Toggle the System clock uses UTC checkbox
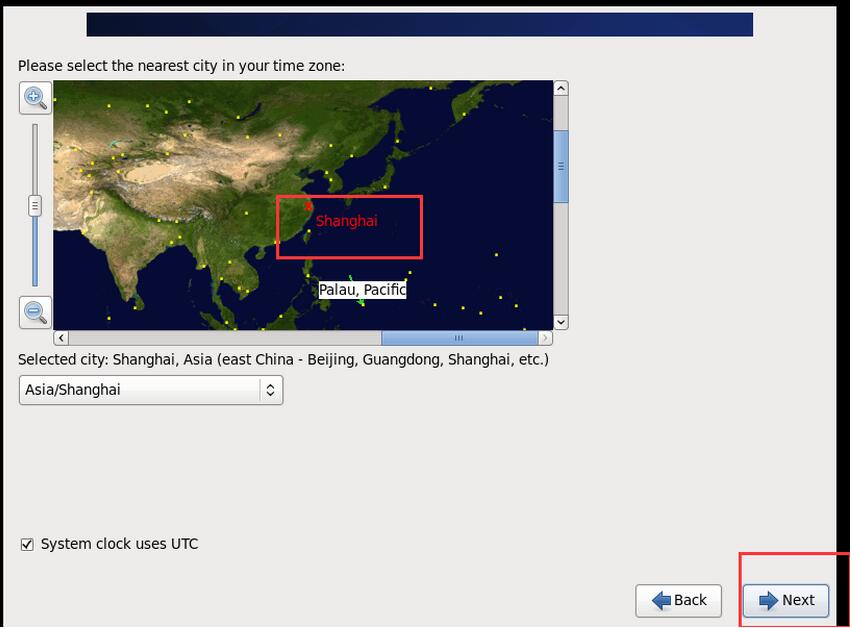Image resolution: width=852 pixels, height=628 pixels. click(27, 544)
